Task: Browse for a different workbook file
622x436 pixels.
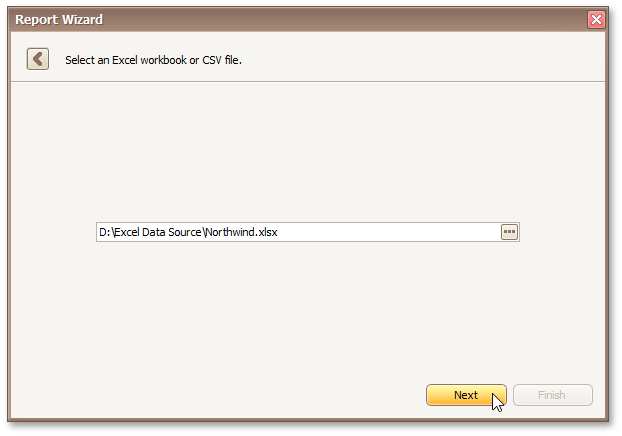Action: point(509,232)
